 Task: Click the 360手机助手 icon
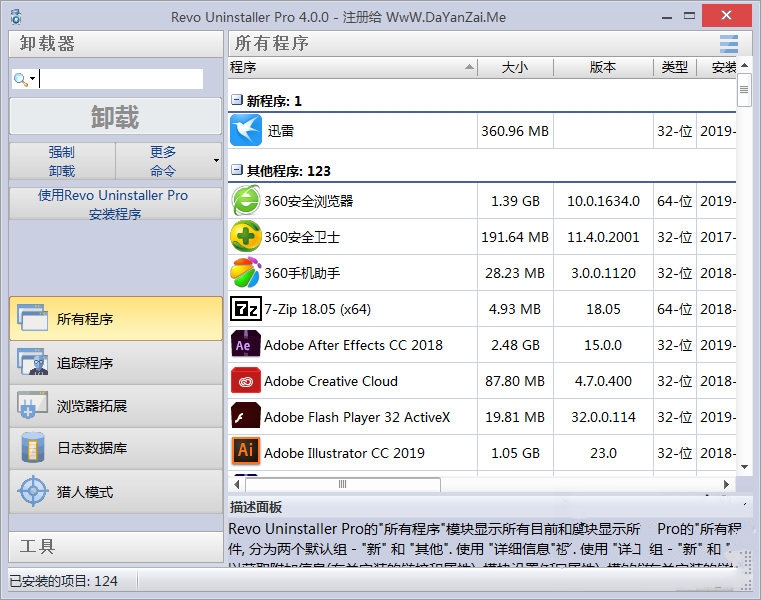pyautogui.click(x=246, y=272)
